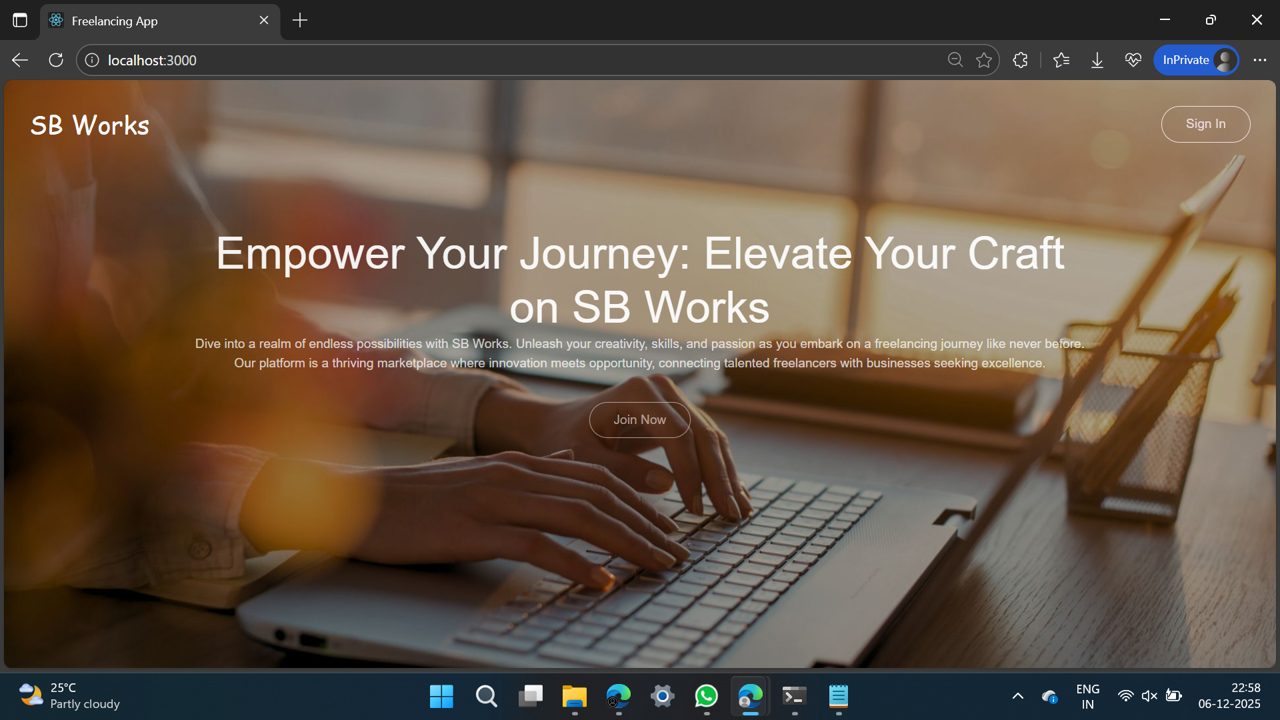Screen dimensions: 1280x720
Task: Click the Sign In button
Action: tap(1205, 124)
